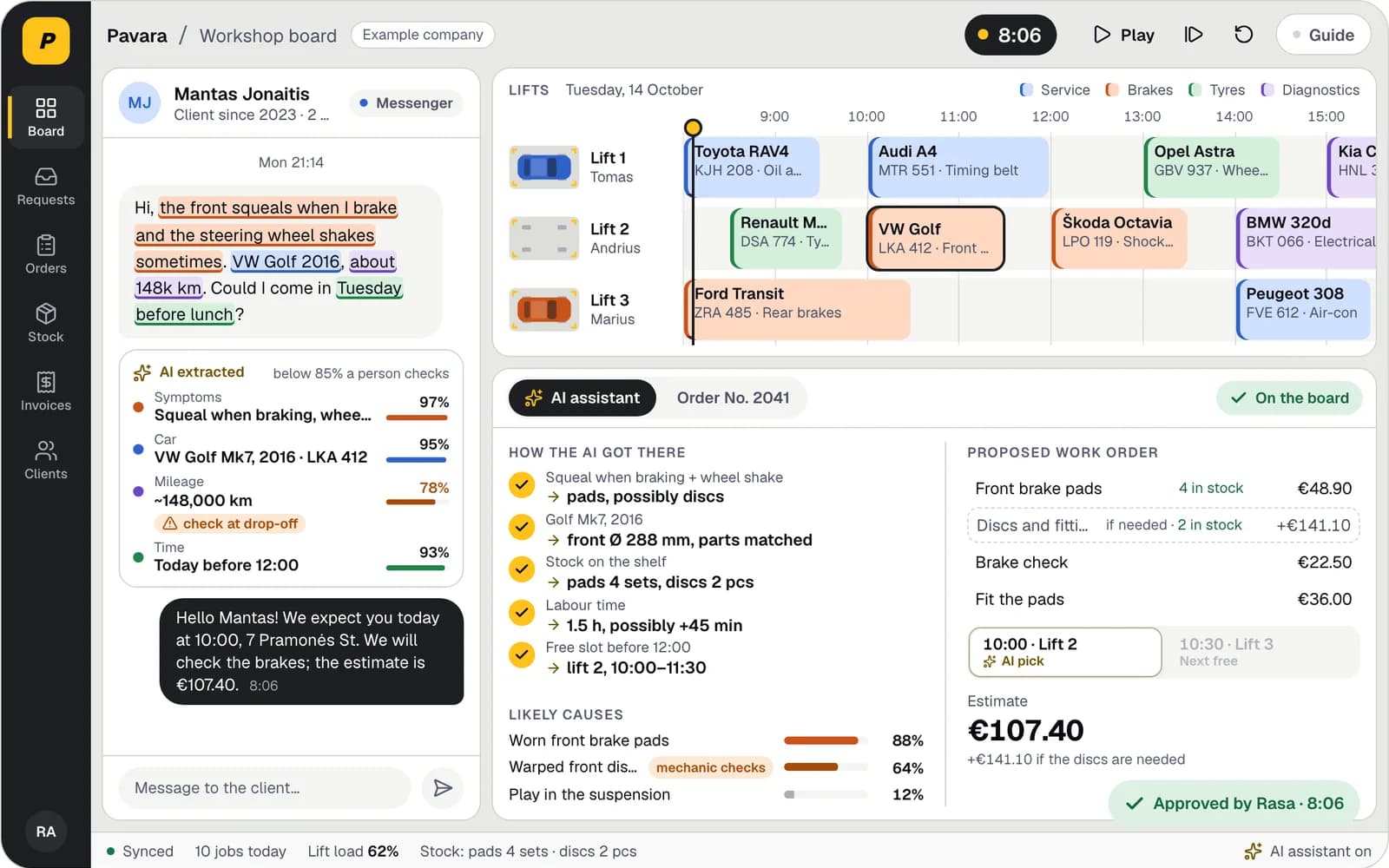
Task: Open the Board section in the sidebar
Action: pos(46,117)
